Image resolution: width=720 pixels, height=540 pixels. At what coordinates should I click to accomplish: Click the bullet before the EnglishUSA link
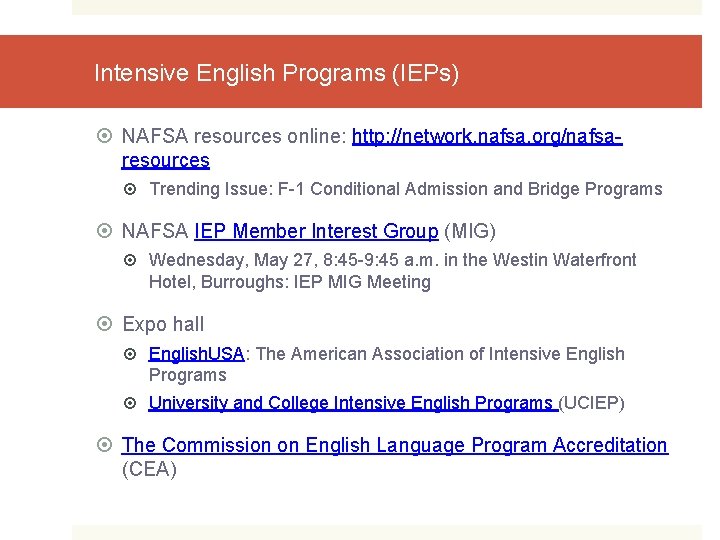coord(134,354)
